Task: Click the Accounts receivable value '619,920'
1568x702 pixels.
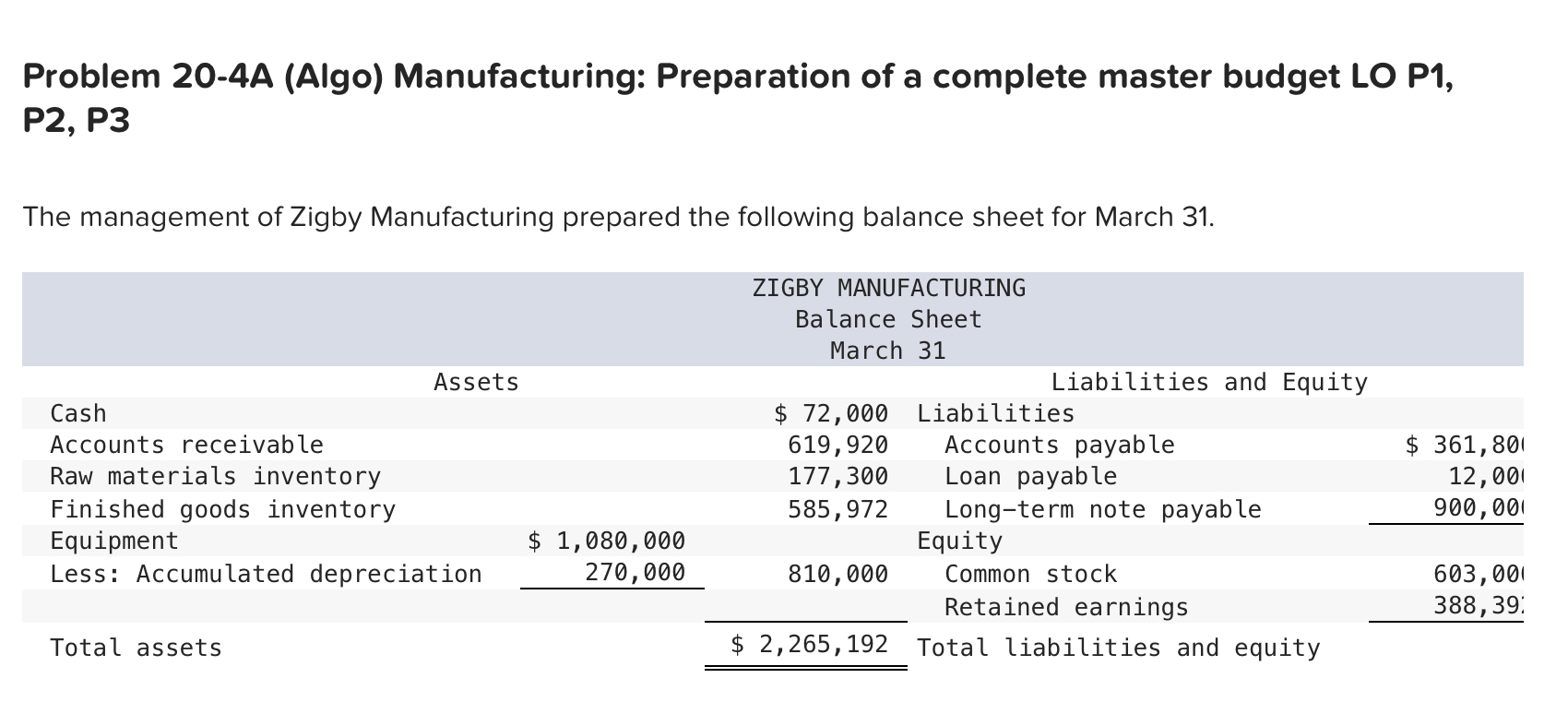Action: [x=837, y=445]
